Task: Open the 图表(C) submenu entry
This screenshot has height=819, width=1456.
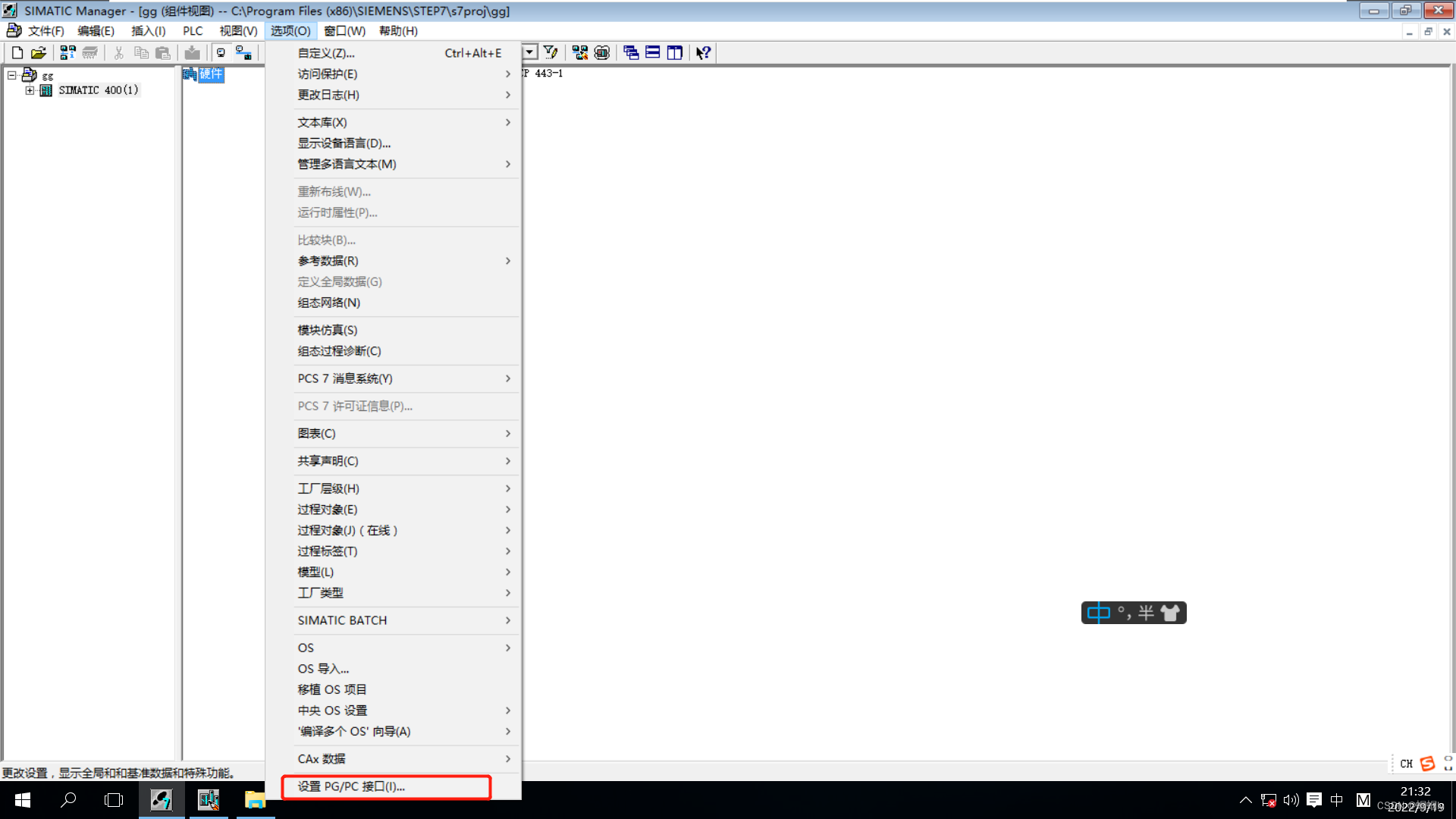Action: pyautogui.click(x=393, y=434)
